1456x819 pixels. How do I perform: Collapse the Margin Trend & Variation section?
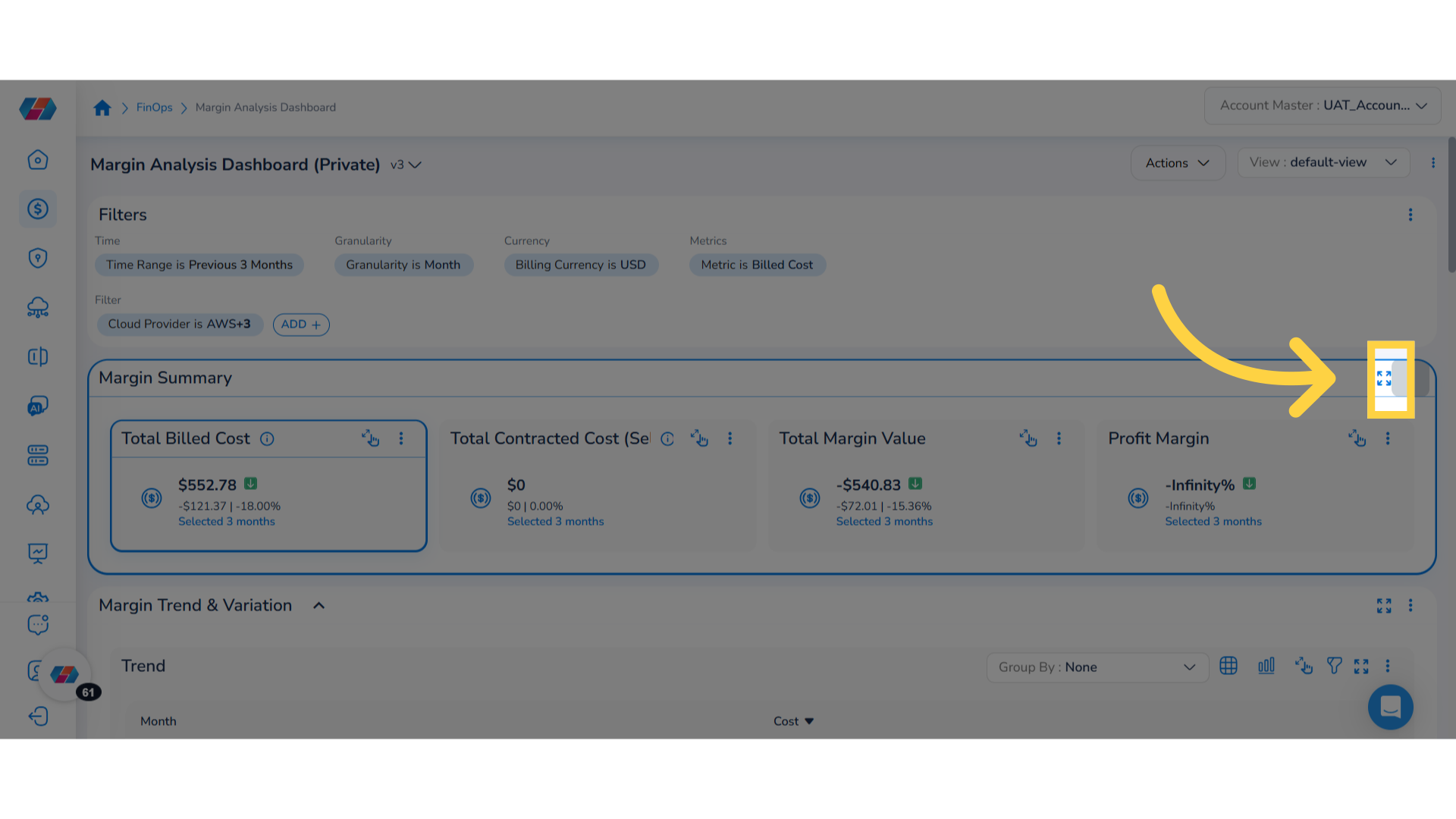[319, 606]
